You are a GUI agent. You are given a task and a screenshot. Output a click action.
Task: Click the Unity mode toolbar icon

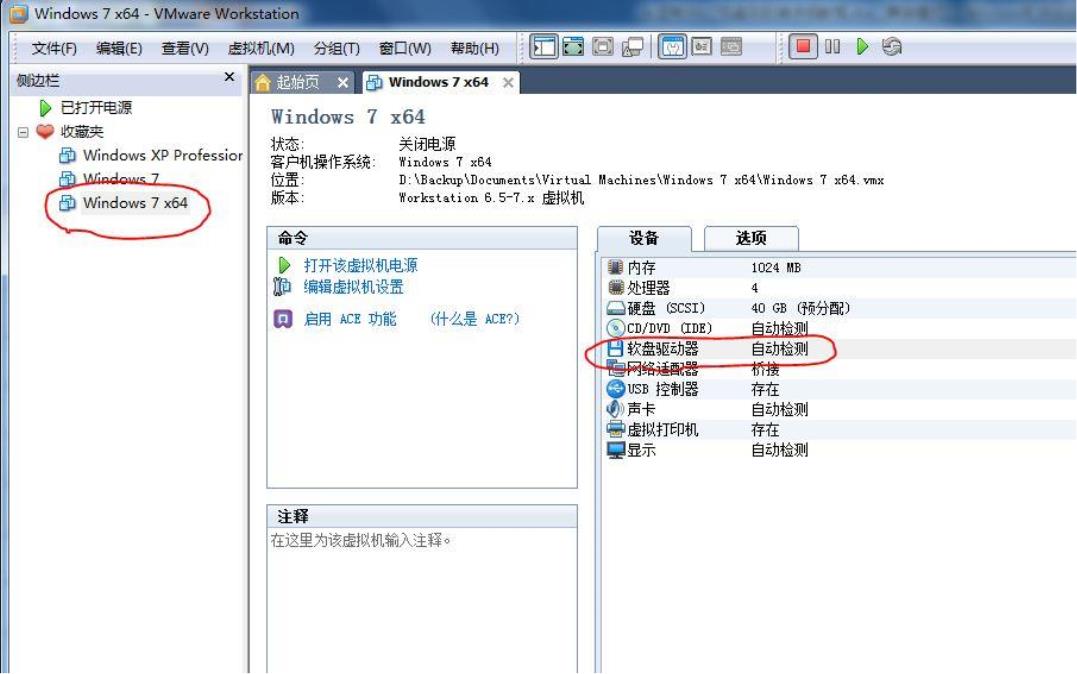click(x=634, y=46)
